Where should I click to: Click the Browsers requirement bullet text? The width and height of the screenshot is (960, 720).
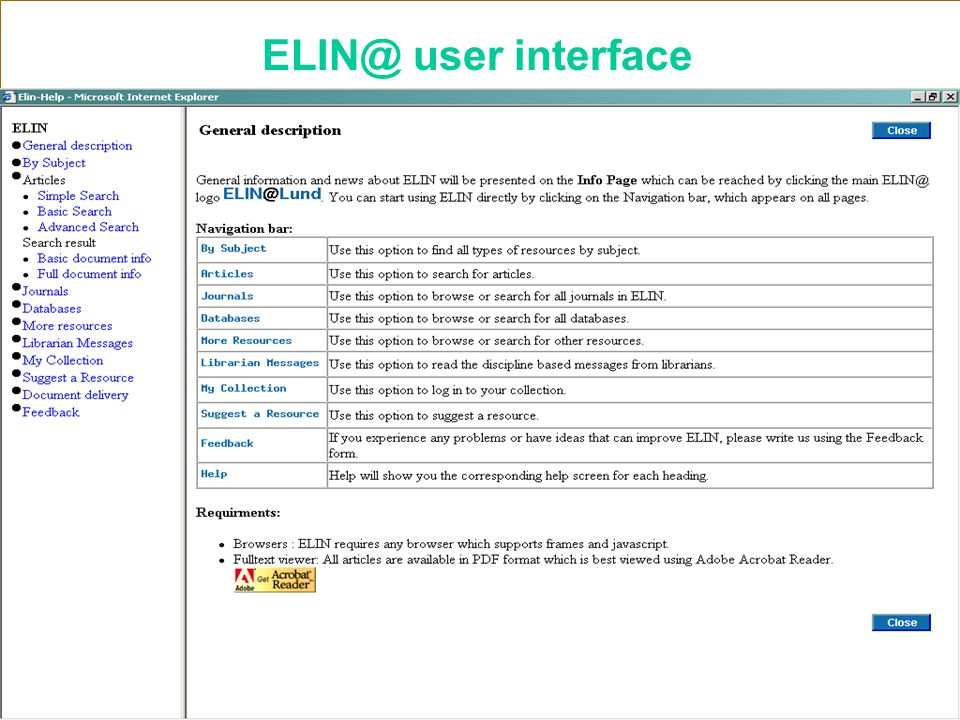pos(451,544)
